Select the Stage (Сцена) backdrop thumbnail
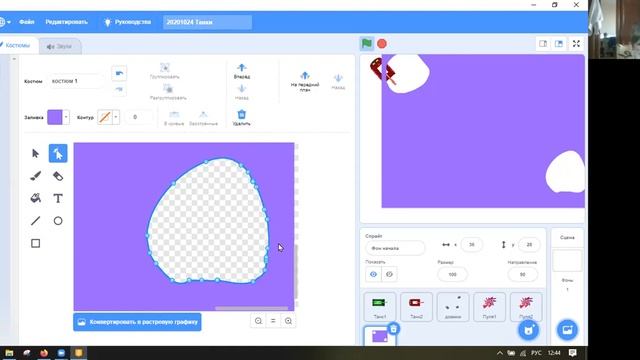 coord(567,260)
